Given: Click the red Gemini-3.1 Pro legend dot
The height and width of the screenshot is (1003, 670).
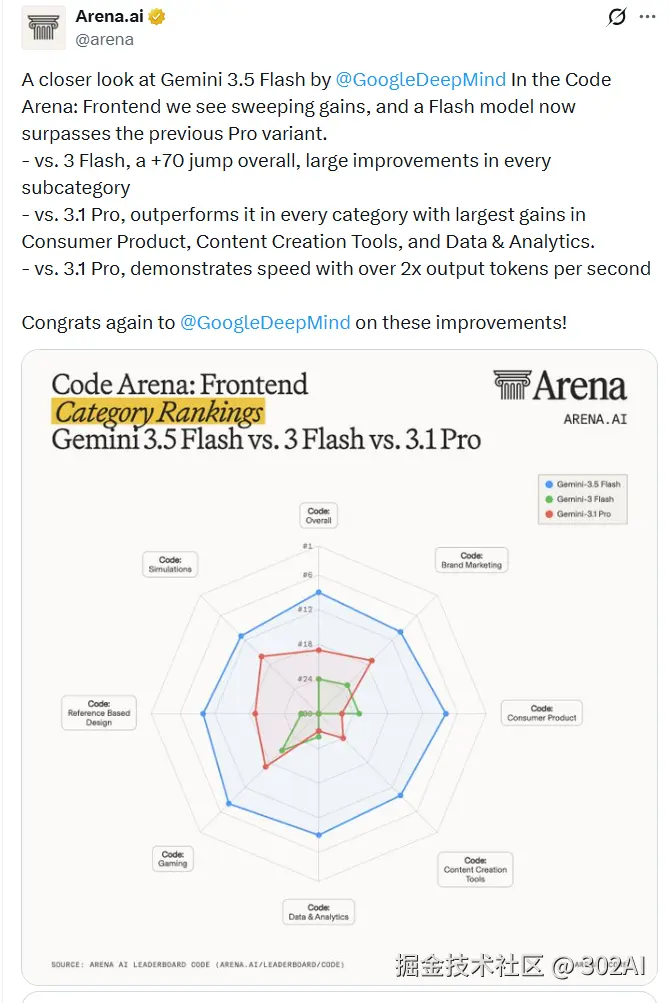Looking at the screenshot, I should (x=549, y=514).
